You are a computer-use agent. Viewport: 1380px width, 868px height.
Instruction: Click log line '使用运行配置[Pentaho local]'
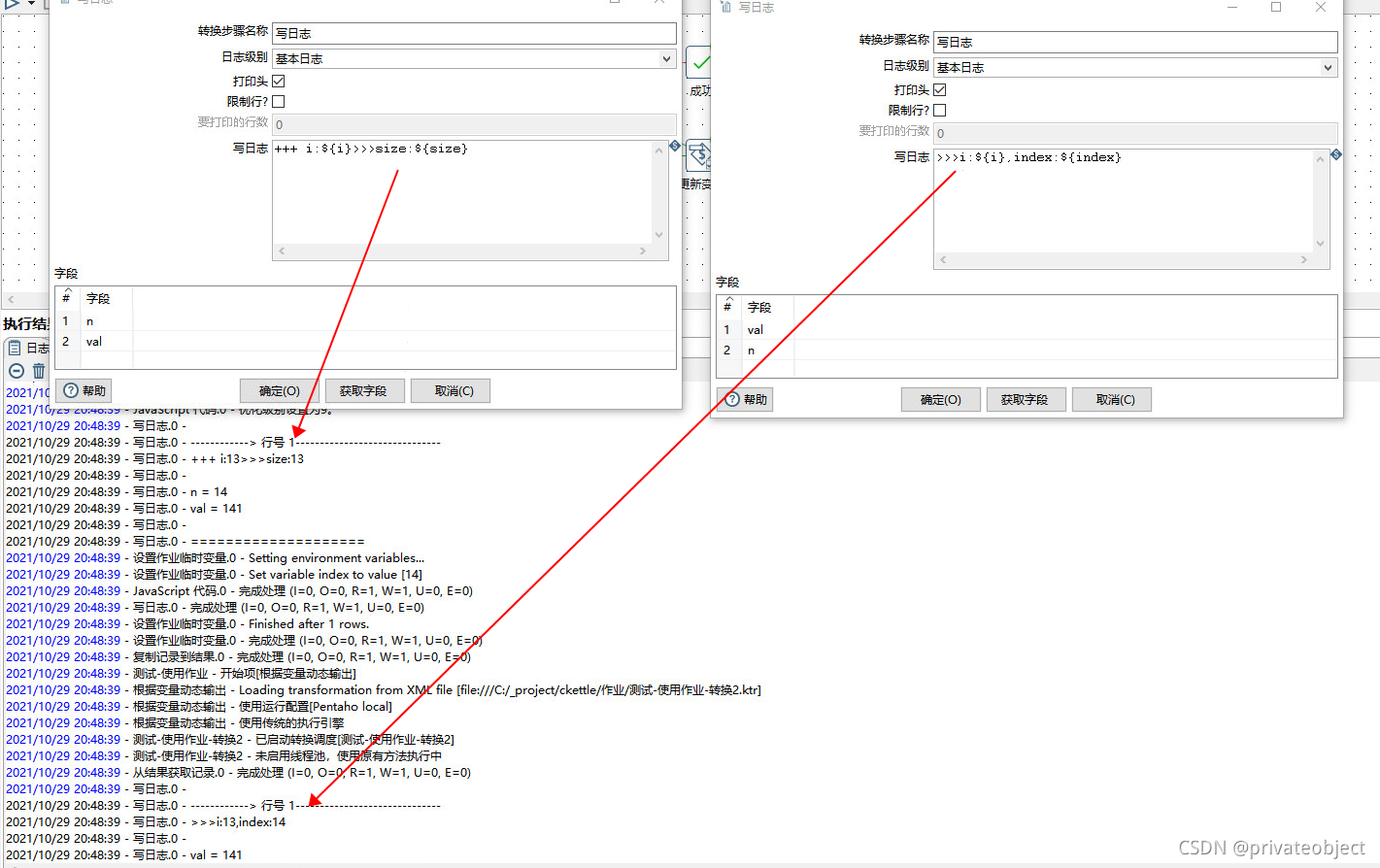(316, 707)
